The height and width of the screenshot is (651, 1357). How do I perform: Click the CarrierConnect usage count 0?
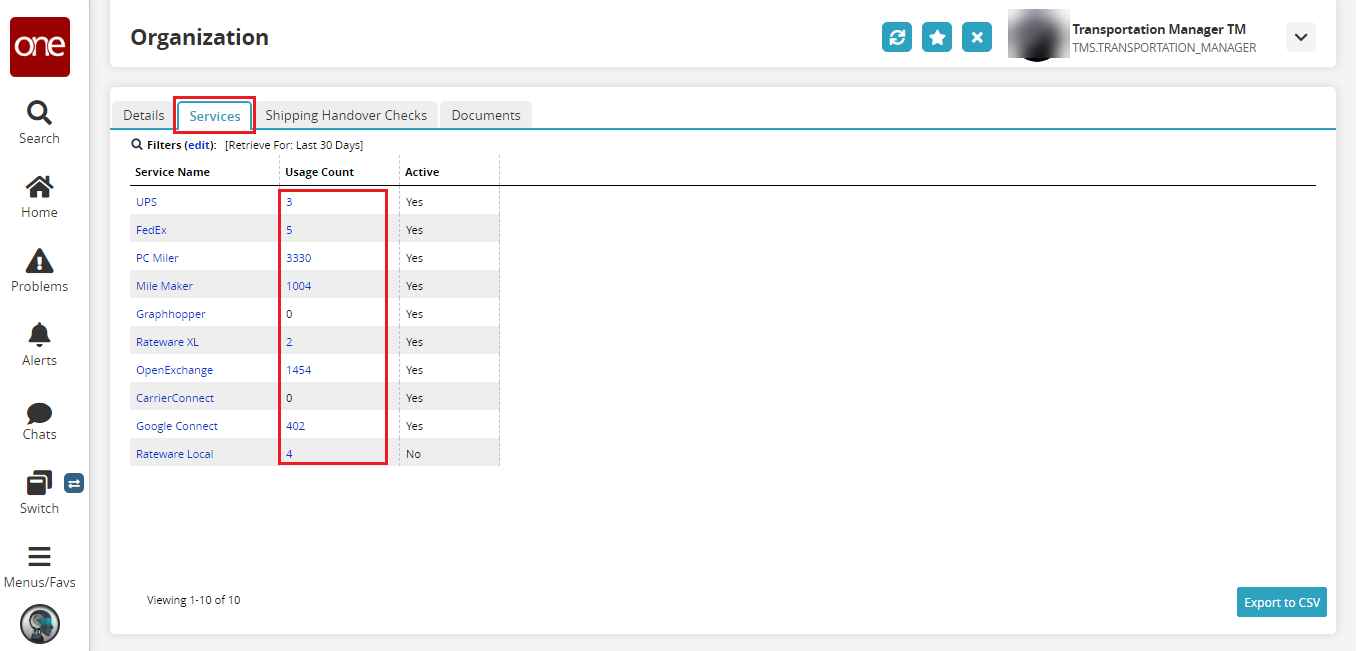point(289,398)
